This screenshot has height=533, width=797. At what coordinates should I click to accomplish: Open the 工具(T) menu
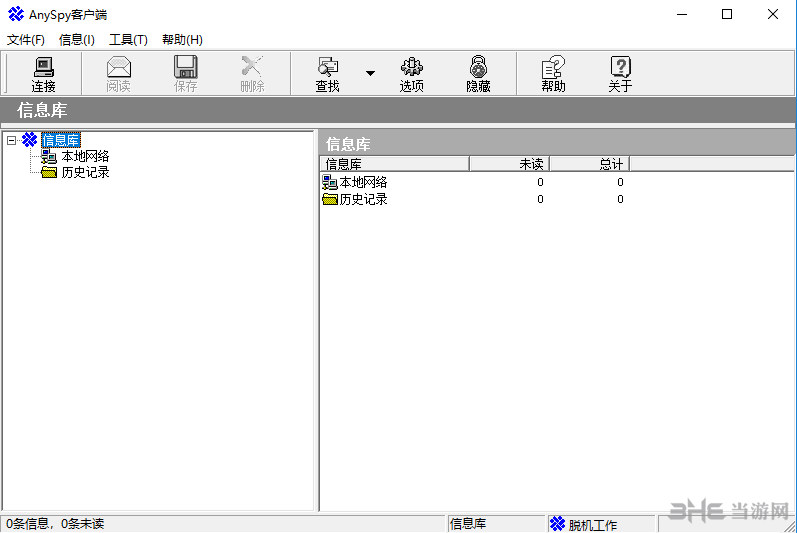(x=128, y=40)
